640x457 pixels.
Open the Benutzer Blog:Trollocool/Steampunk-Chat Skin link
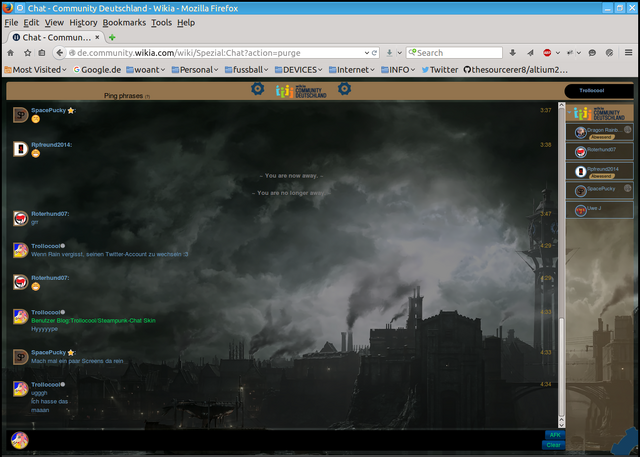[93, 321]
